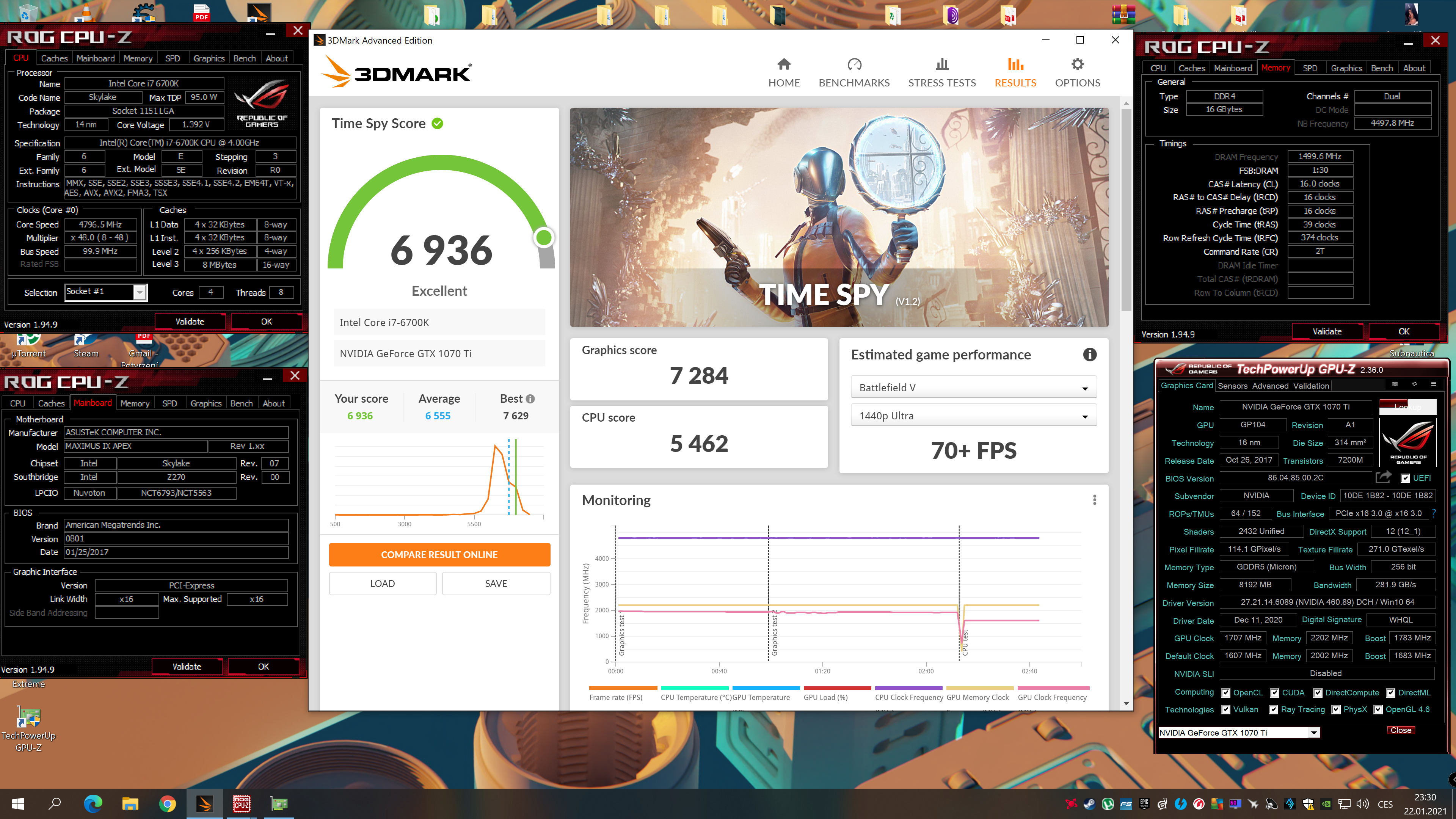1456x819 pixels.
Task: Click the Close button in GPU-Z
Action: pos(1401,730)
